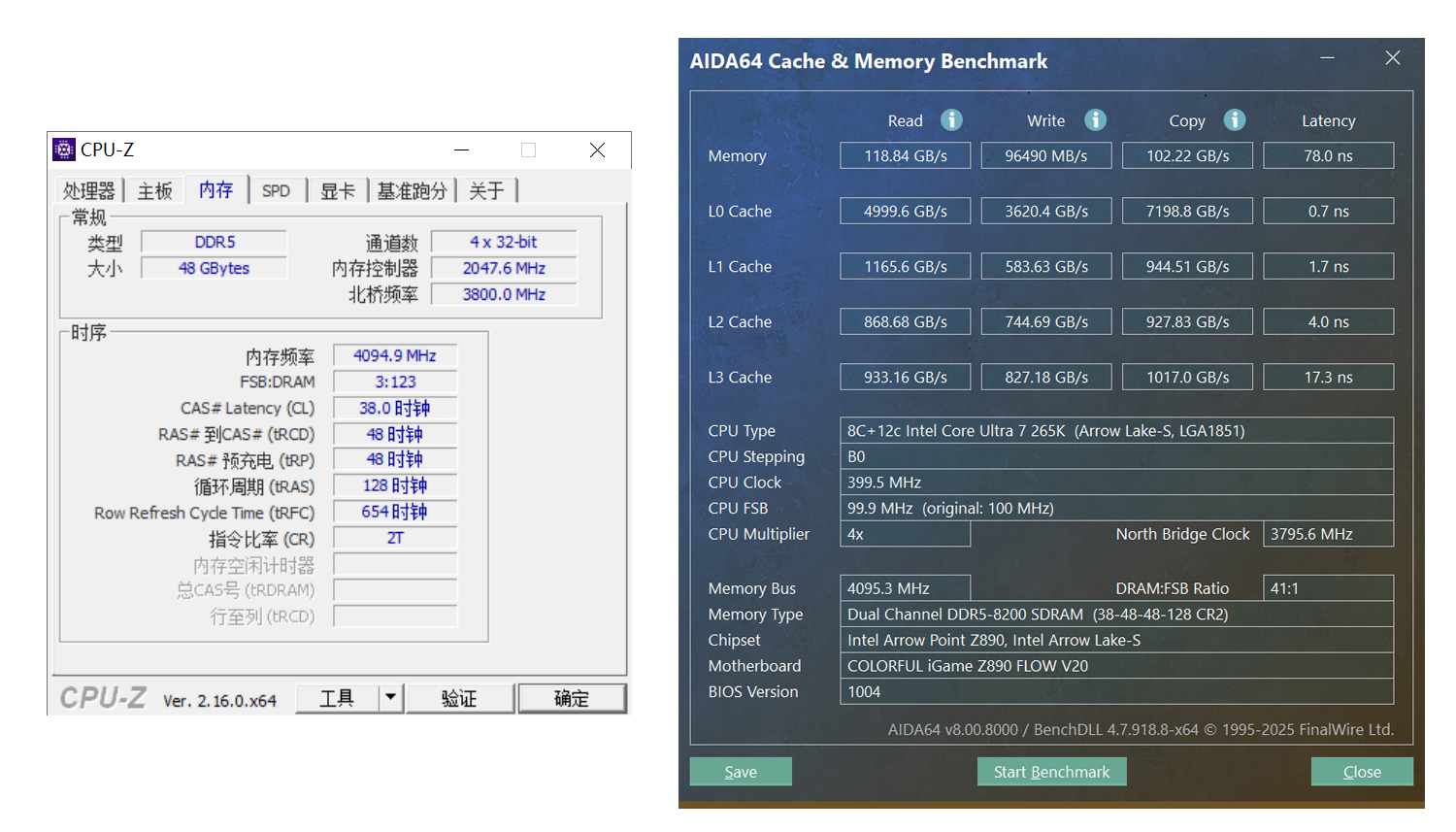
Task: Switch to the 主板 tab in CPU-Z
Action: 155,190
